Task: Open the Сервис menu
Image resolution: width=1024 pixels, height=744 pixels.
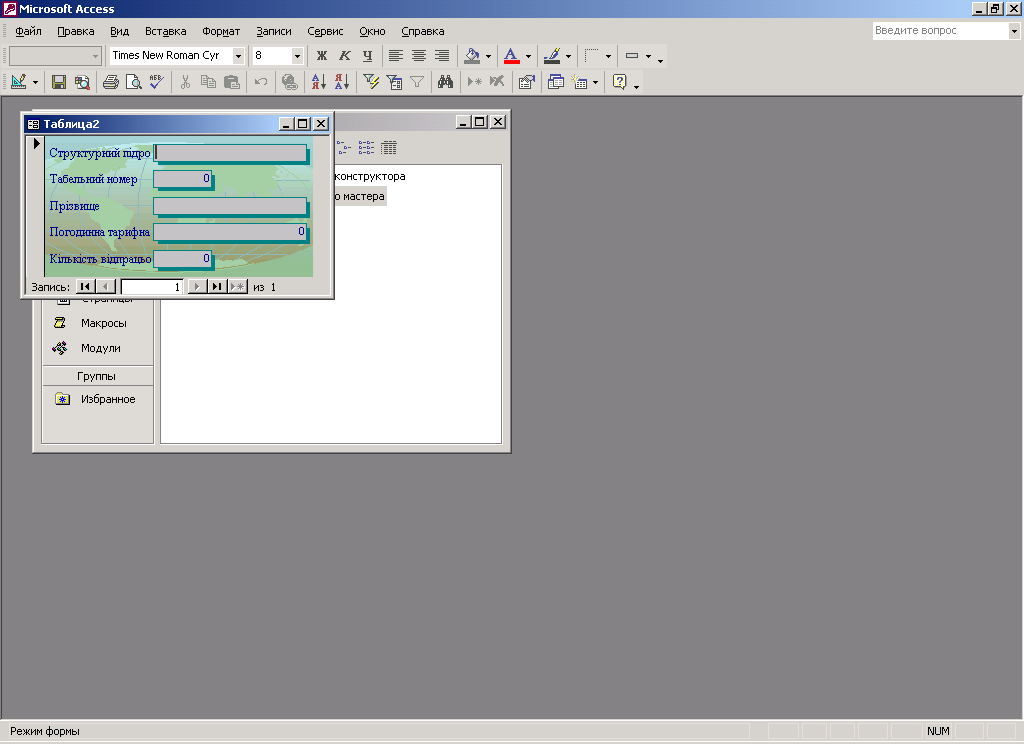Action: coord(325,31)
